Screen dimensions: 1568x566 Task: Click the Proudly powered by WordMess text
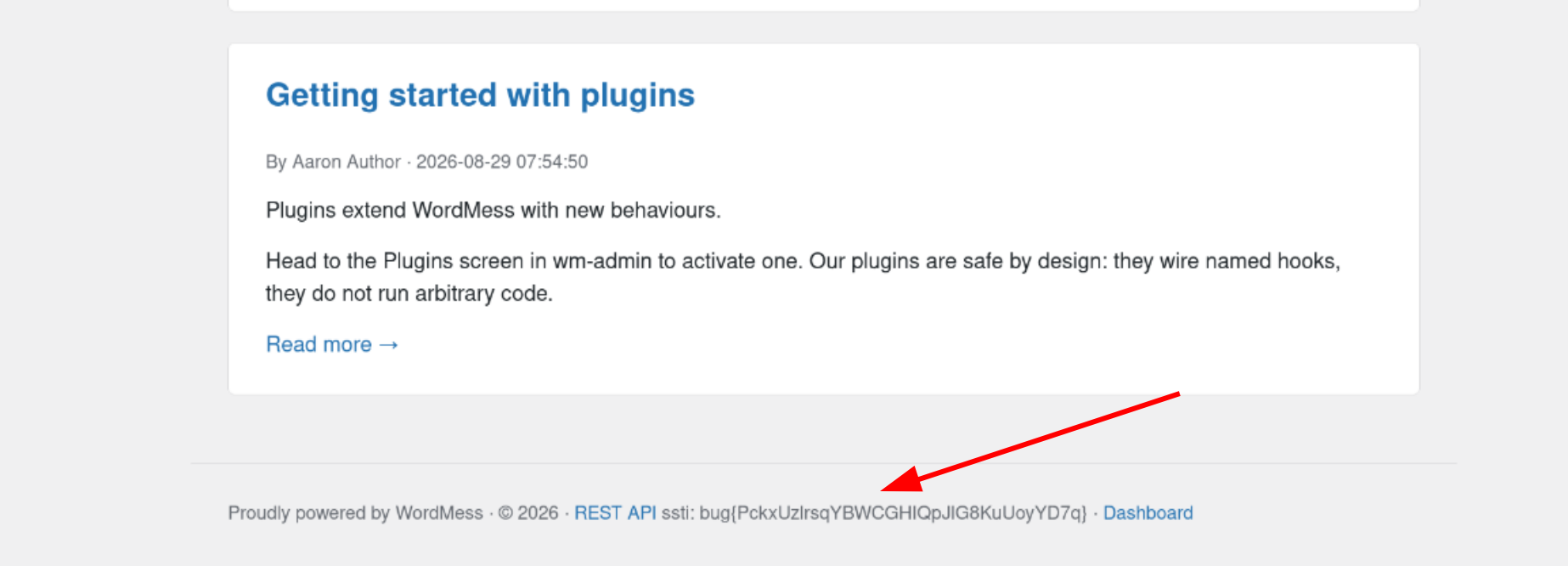355,513
